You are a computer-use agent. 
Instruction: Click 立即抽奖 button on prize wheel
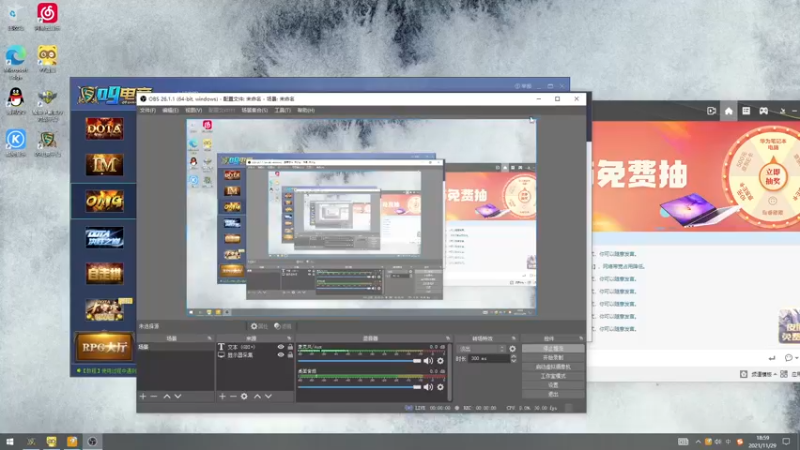point(772,177)
